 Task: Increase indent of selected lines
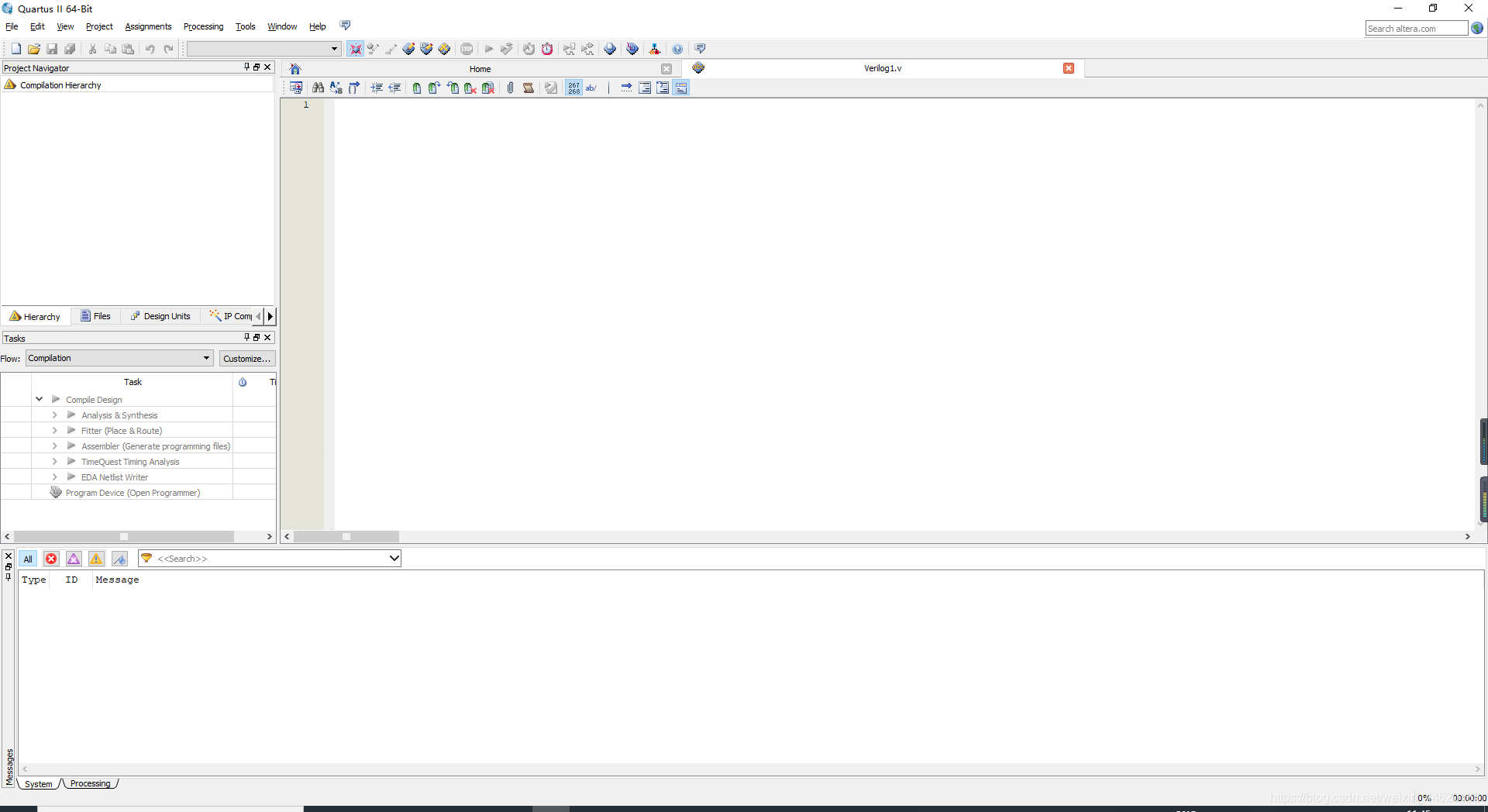click(377, 88)
